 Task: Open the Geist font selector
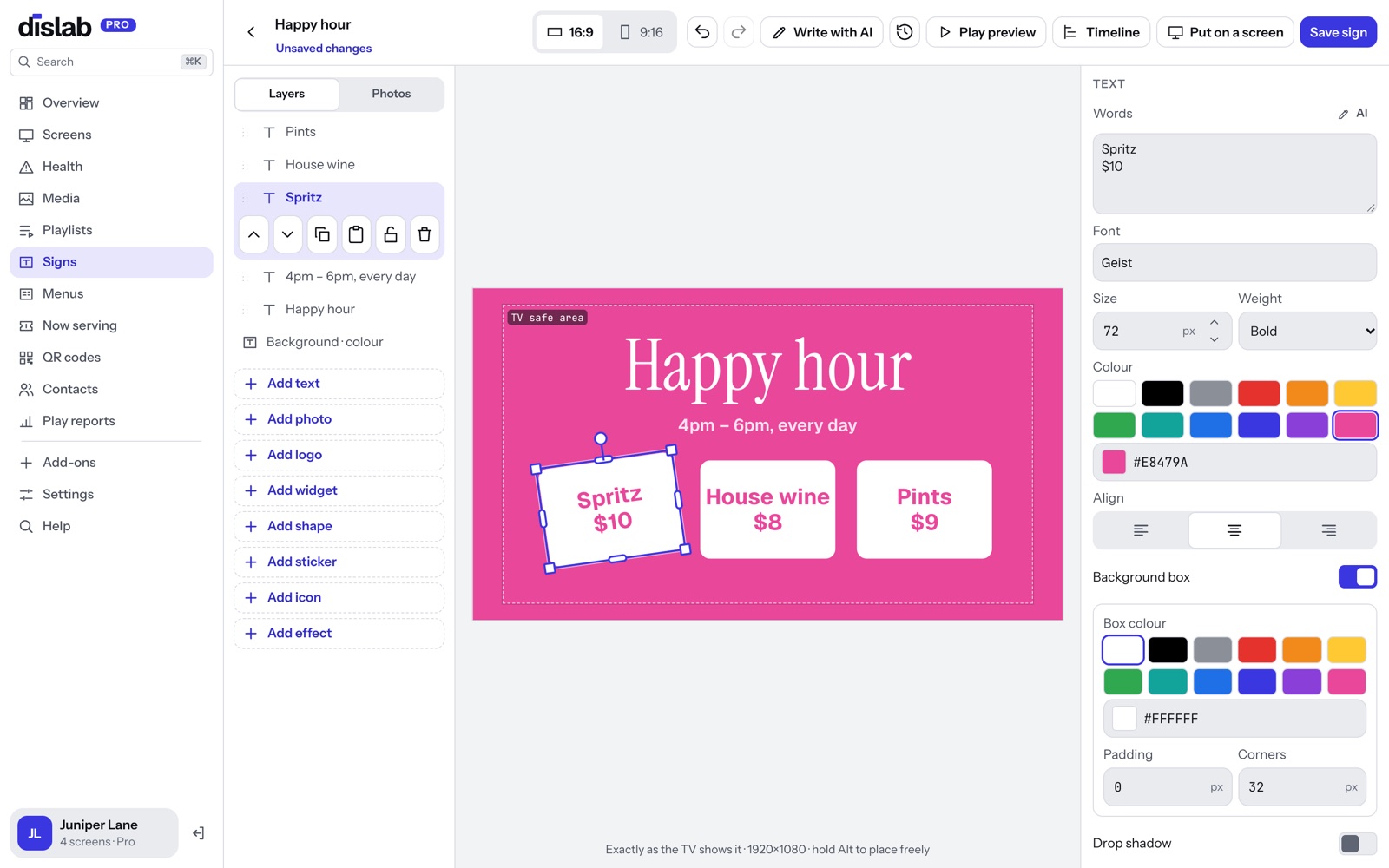[x=1234, y=262]
